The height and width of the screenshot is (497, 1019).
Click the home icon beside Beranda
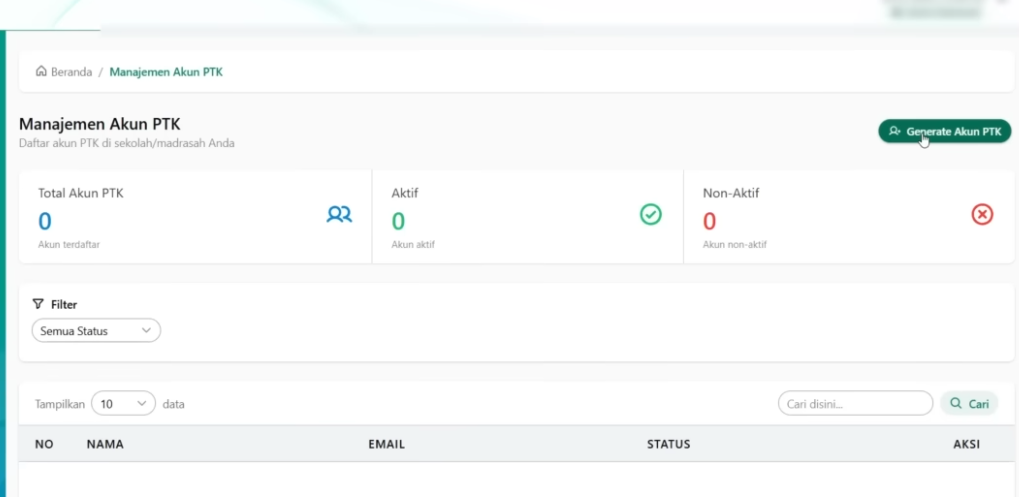41,71
